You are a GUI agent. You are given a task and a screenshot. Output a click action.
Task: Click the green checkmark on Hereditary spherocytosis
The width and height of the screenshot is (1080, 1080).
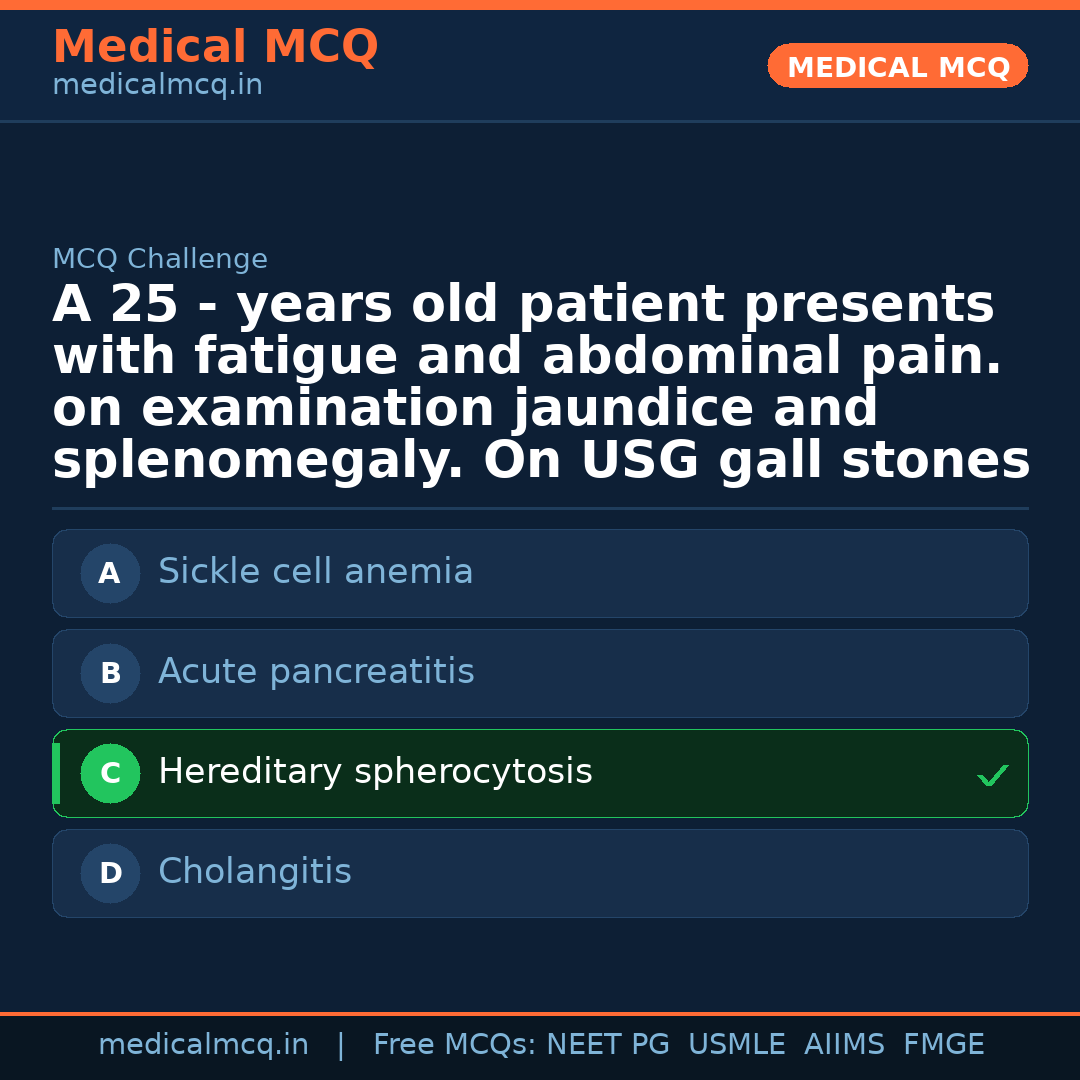tap(992, 775)
